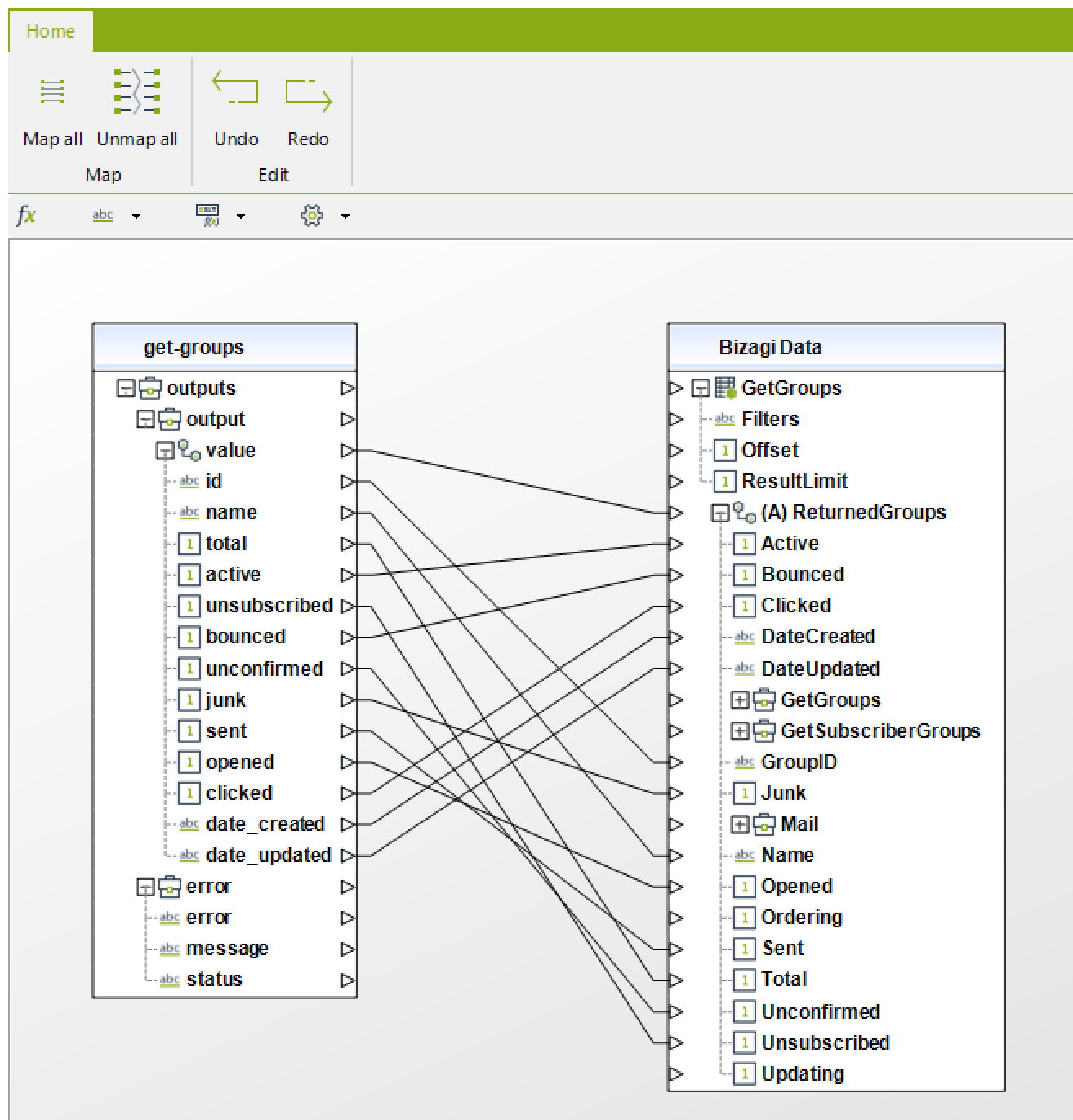Click the input connector arrow beside Clicked
The image size is (1073, 1120).
675,606
